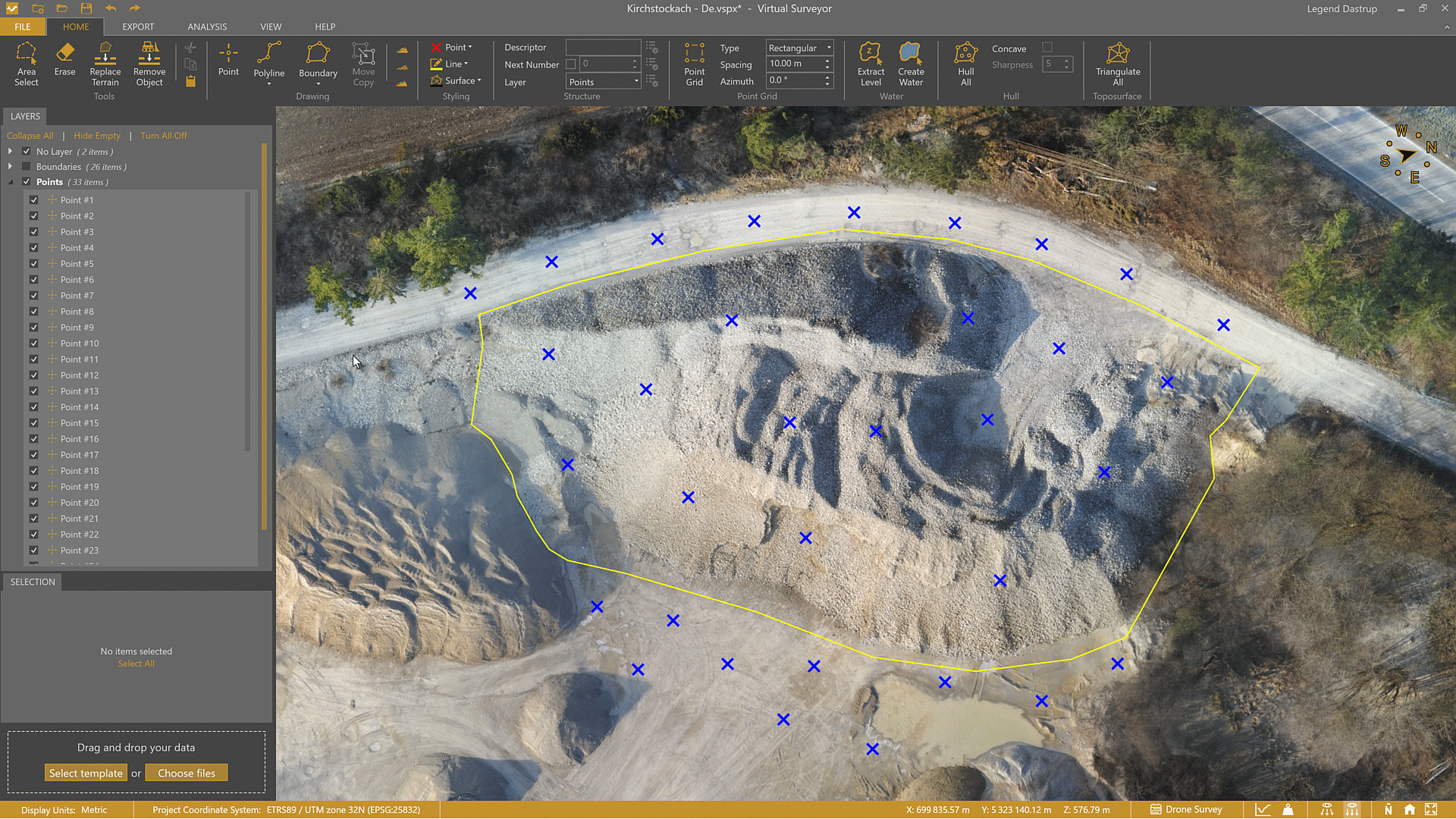Click the Extract Level icon
Screen dimensions: 1456x819
coord(871,63)
